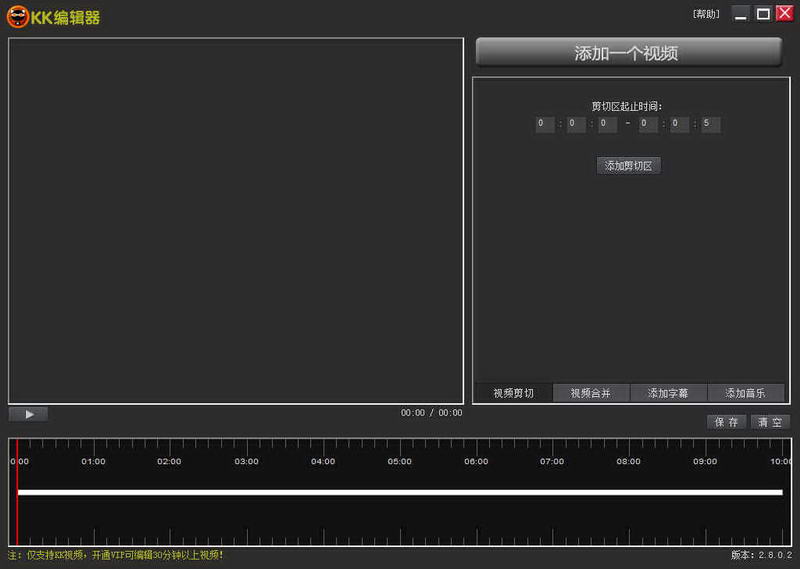Viewport: 800px width, 569px height.
Task: Minimize the KK editor window
Action: [x=741, y=14]
